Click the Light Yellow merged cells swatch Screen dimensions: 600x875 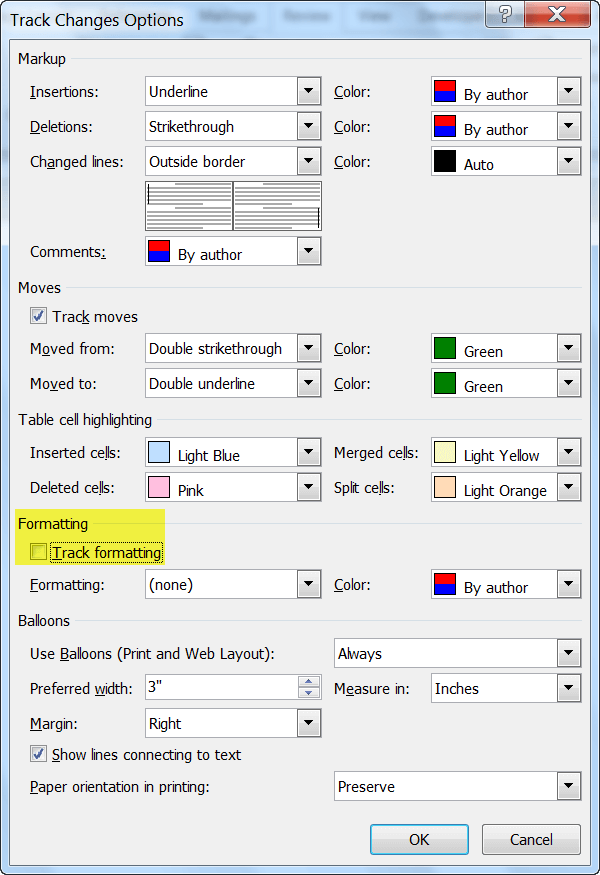(445, 453)
